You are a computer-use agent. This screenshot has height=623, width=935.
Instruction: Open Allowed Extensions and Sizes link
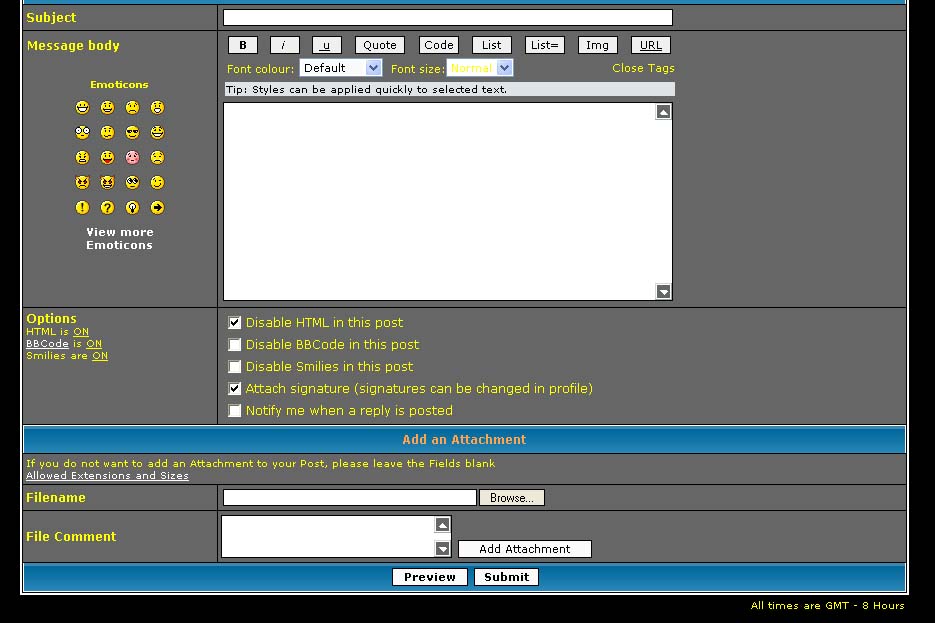pos(107,475)
